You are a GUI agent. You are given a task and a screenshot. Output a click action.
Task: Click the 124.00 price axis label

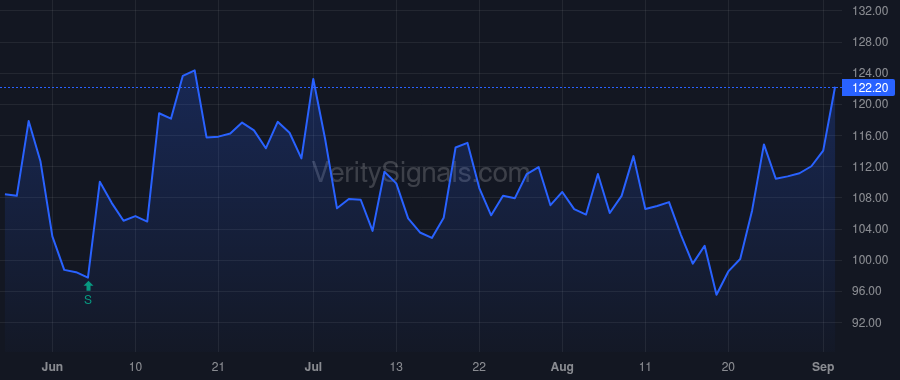(x=870, y=73)
